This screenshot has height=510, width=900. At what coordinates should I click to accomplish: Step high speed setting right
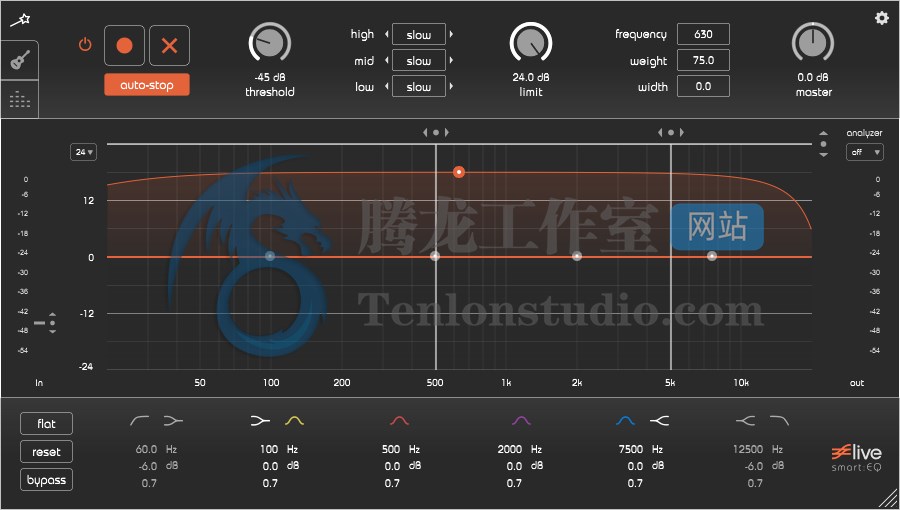click(451, 34)
